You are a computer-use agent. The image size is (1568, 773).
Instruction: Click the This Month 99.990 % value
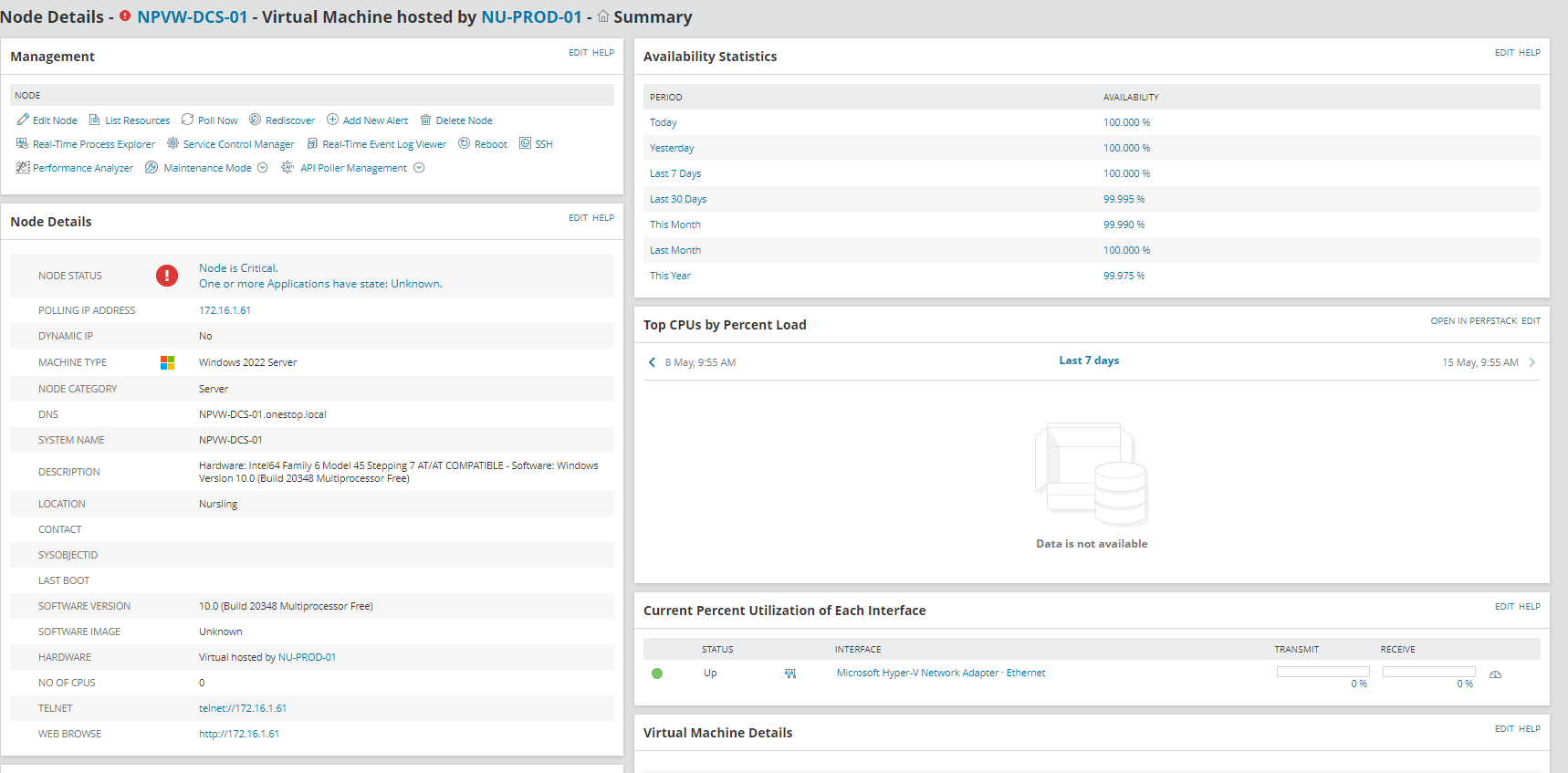(x=1124, y=225)
